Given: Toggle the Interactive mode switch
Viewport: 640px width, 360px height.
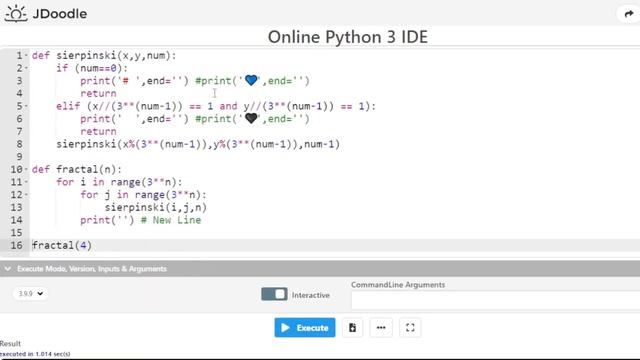Looking at the screenshot, I should [x=274, y=294].
